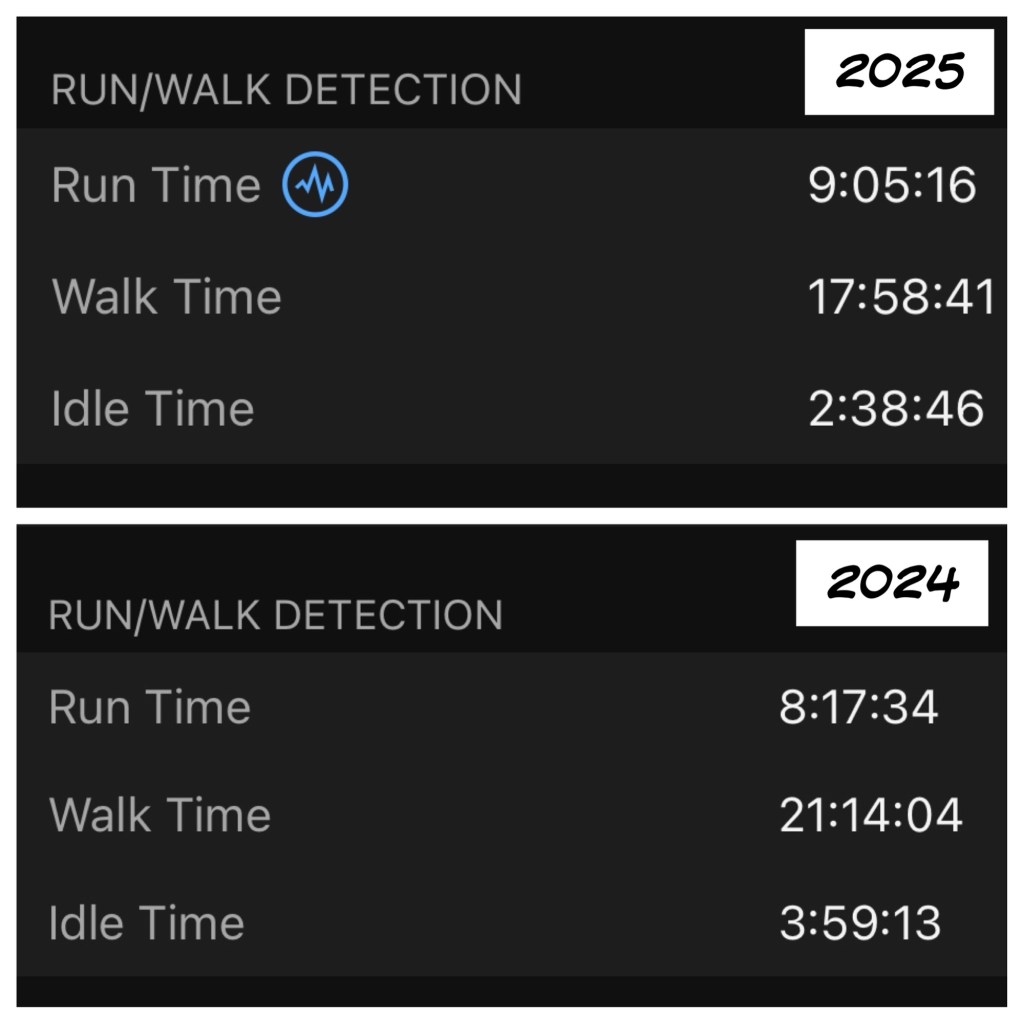Click the Run Time label in 2024 panel
This screenshot has width=1024, height=1024.
(149, 708)
